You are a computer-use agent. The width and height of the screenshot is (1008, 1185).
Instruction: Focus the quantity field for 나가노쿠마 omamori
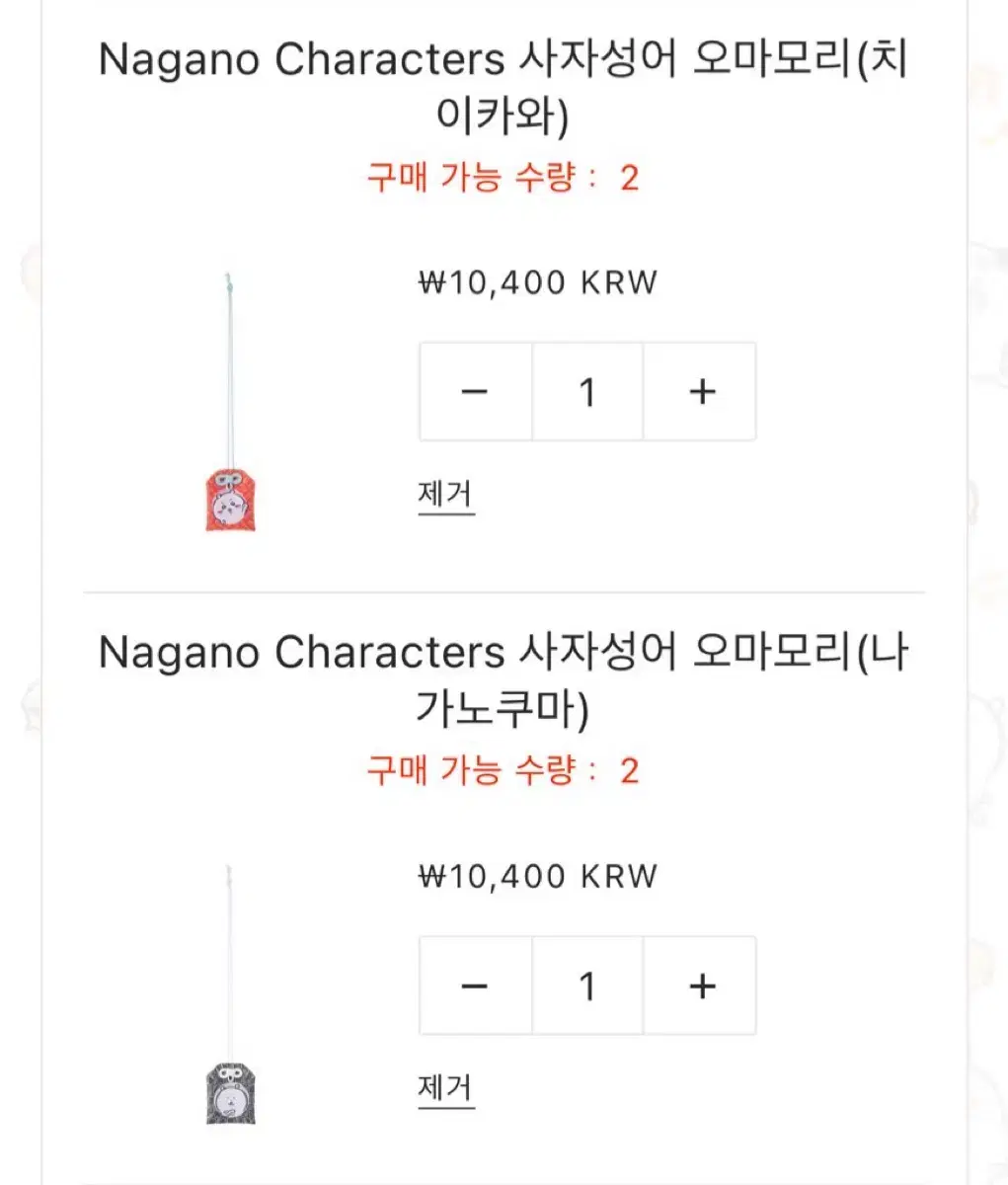click(x=587, y=986)
